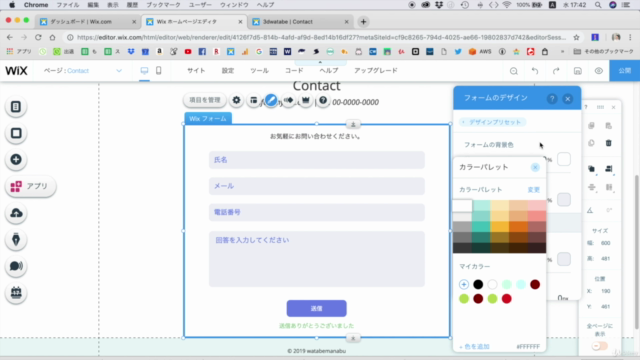This screenshot has height=360, width=640.
Task: Click the redo arrow in Wix top bar
Action: pos(556,71)
